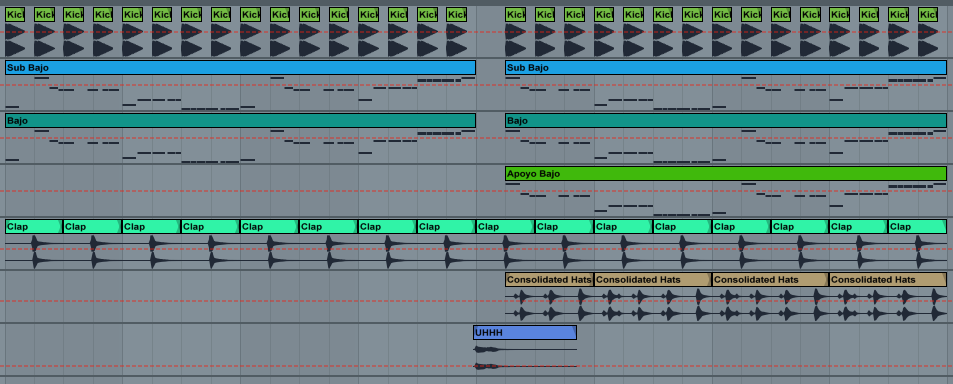Select the last Clap clip

[917, 227]
